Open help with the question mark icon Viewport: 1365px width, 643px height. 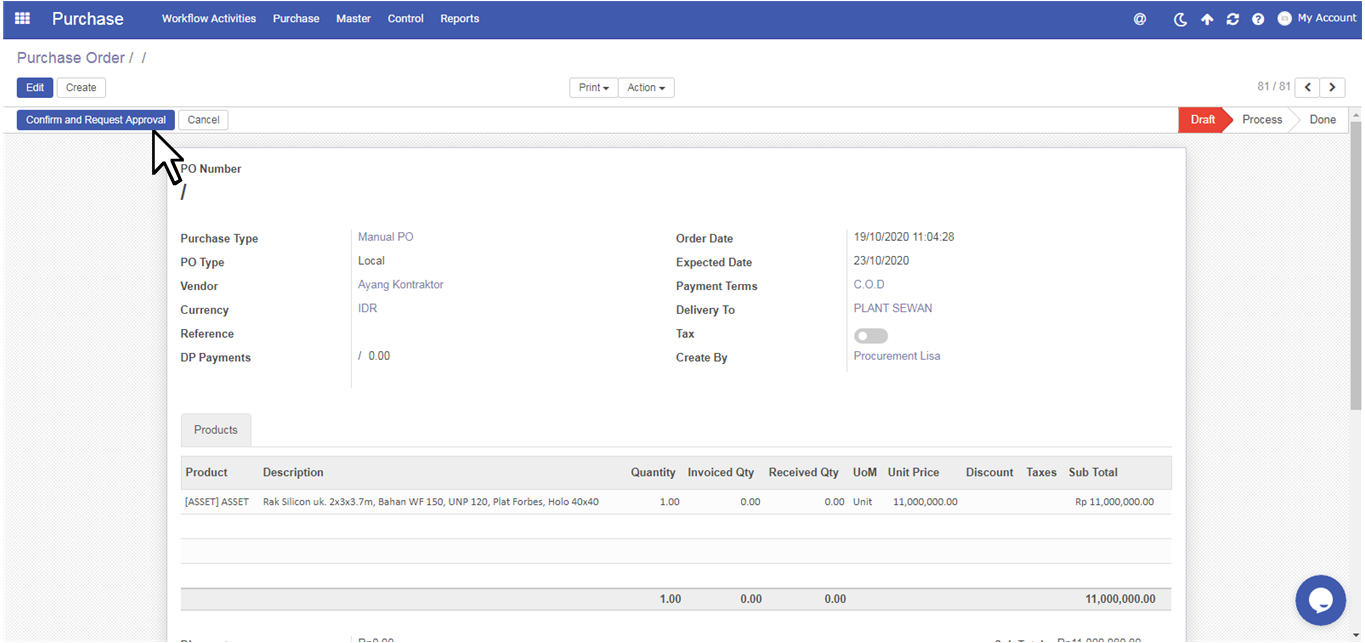click(x=1258, y=19)
